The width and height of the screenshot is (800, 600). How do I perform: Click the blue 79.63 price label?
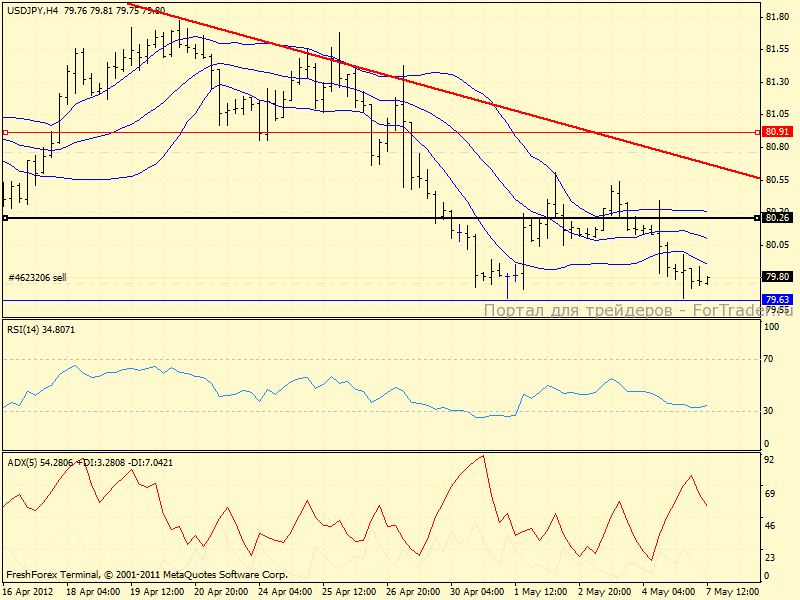[777, 299]
